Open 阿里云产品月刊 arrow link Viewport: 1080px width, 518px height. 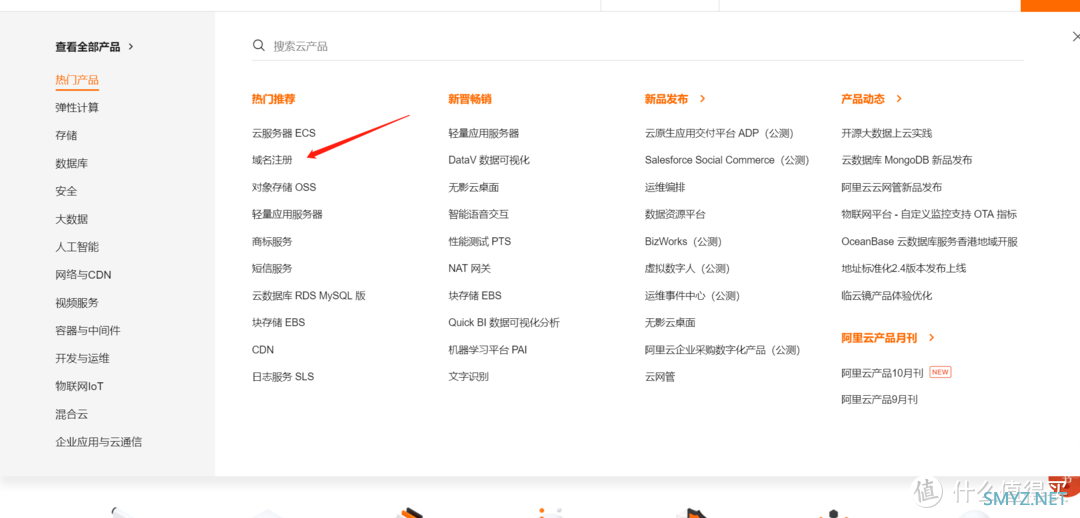(x=931, y=338)
